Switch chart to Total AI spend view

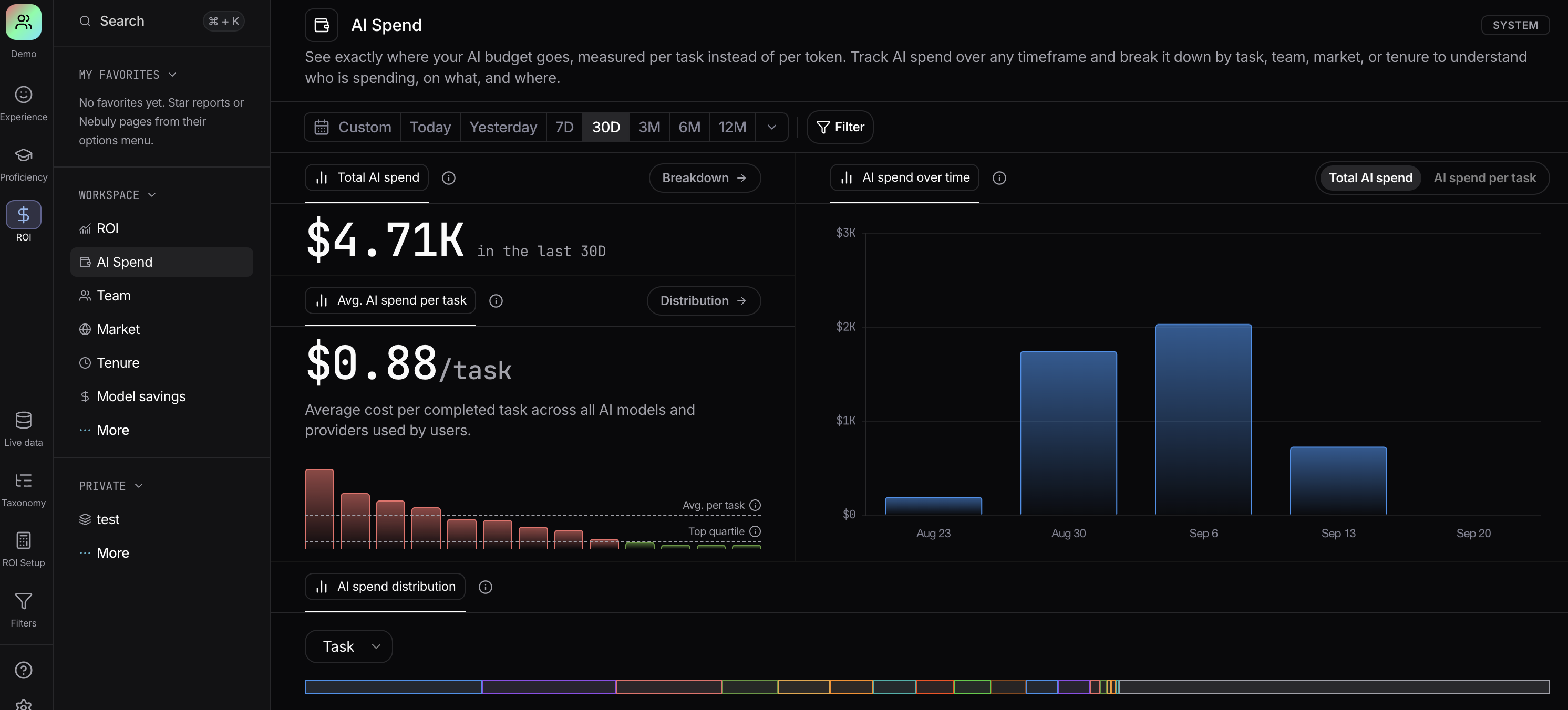click(x=1370, y=177)
